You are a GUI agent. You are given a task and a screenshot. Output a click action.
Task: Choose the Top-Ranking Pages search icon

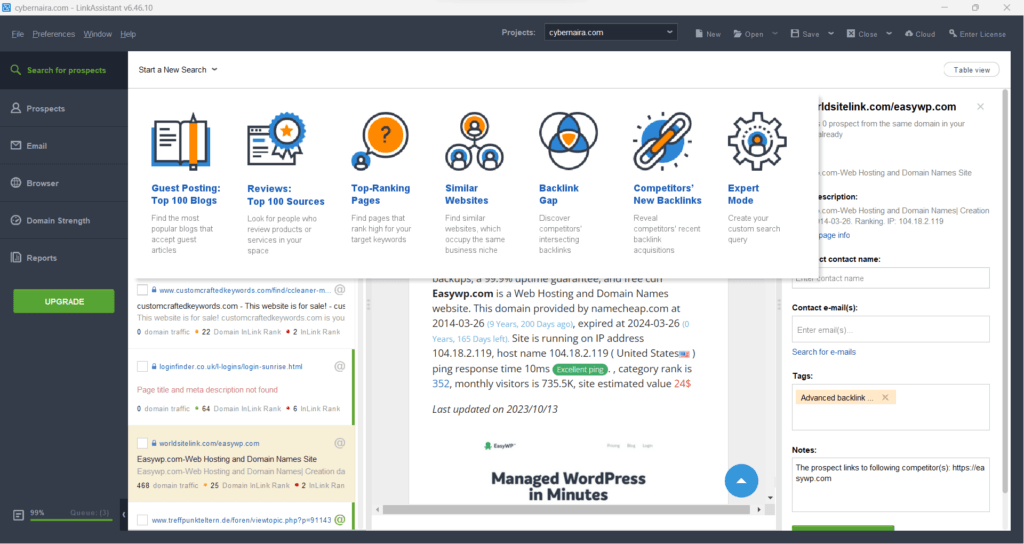click(379, 141)
